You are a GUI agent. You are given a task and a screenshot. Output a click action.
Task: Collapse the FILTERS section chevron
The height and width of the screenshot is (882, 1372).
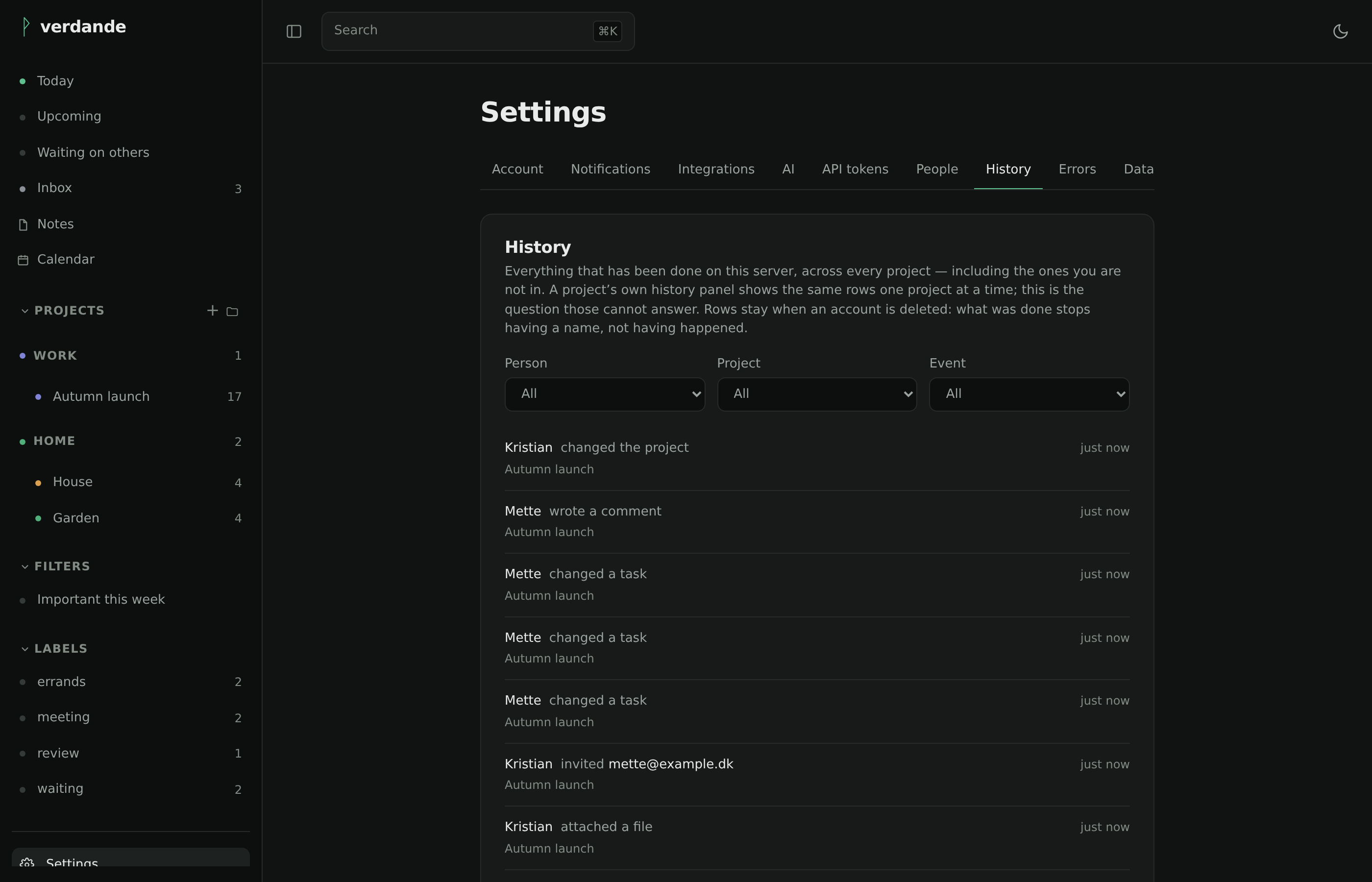(24, 566)
